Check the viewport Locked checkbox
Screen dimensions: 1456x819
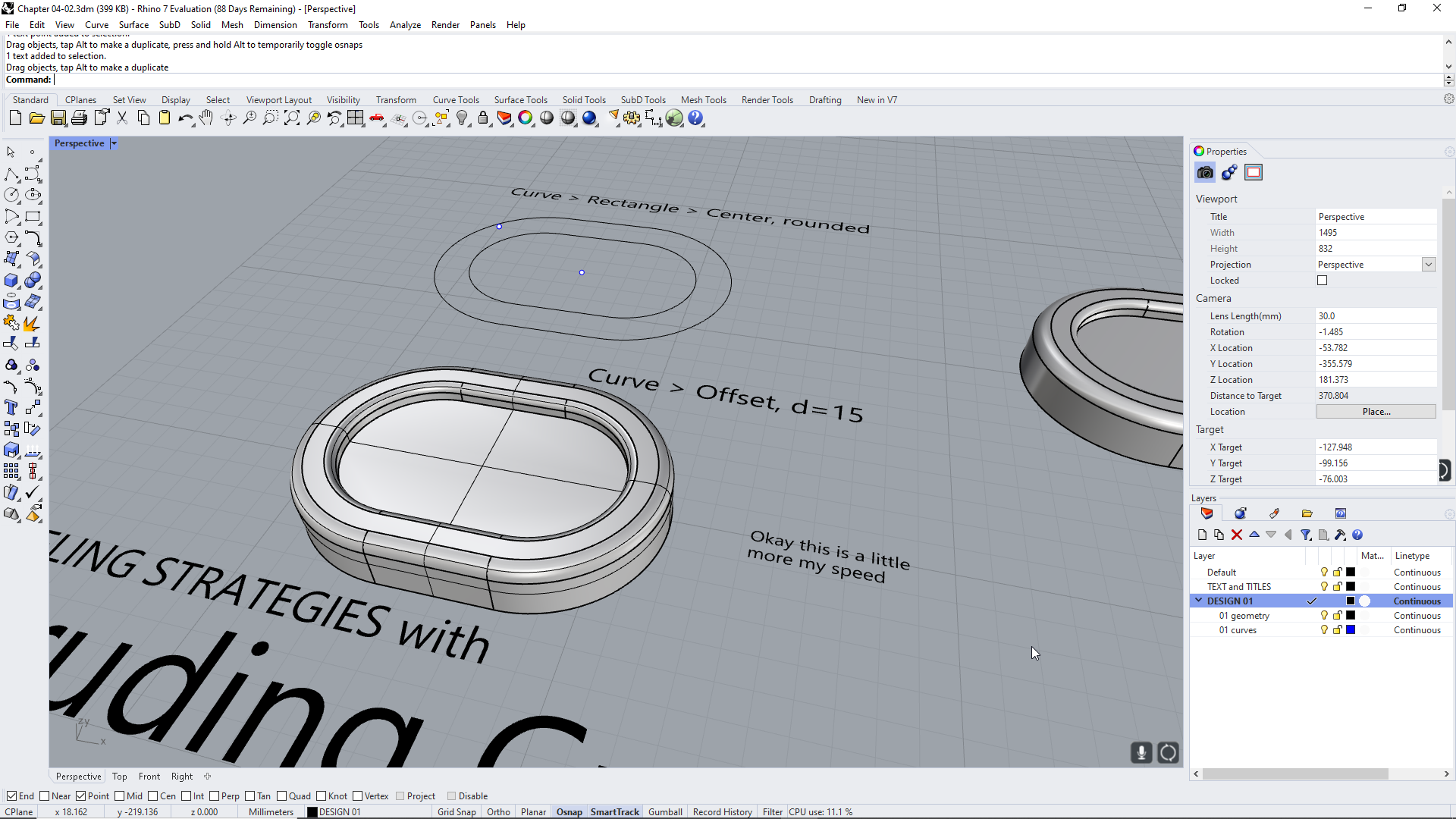click(x=1323, y=281)
